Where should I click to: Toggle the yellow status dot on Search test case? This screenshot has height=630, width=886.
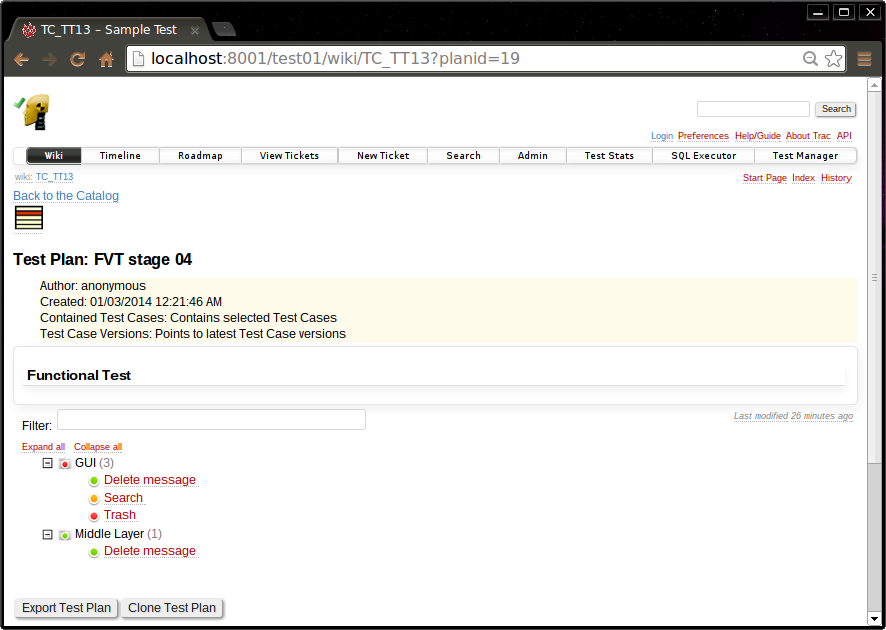pos(93,498)
